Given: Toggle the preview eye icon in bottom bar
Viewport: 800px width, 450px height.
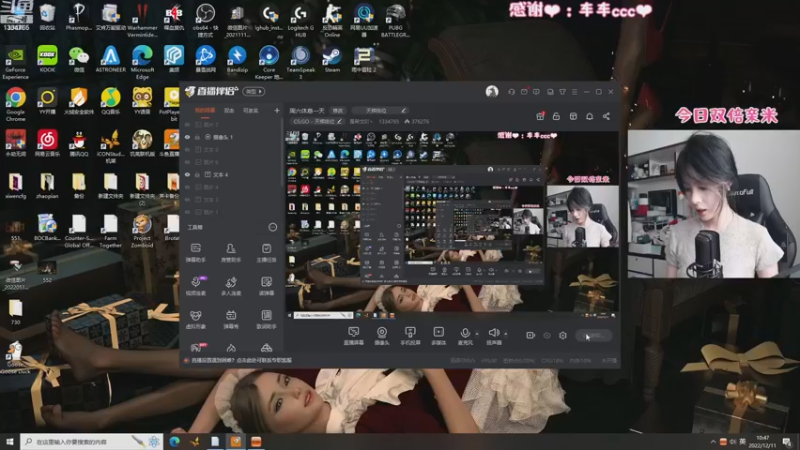Looking at the screenshot, I should pyautogui.click(x=547, y=335).
